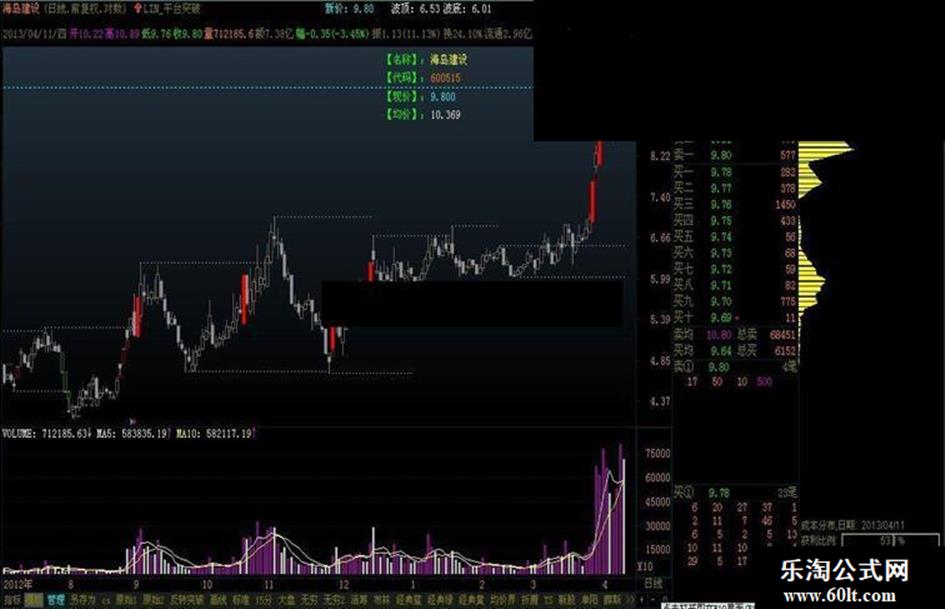Click the 总卖 68451 value

point(782,334)
